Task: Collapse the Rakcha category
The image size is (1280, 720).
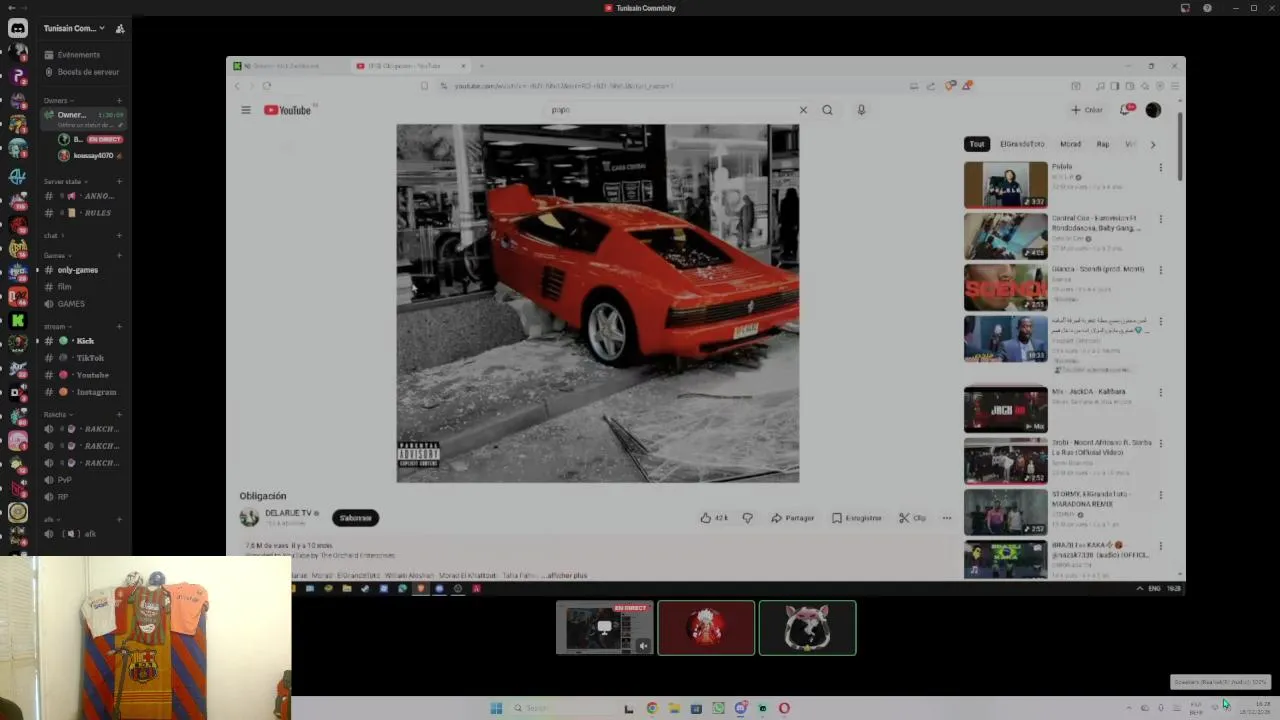Action: point(58,414)
